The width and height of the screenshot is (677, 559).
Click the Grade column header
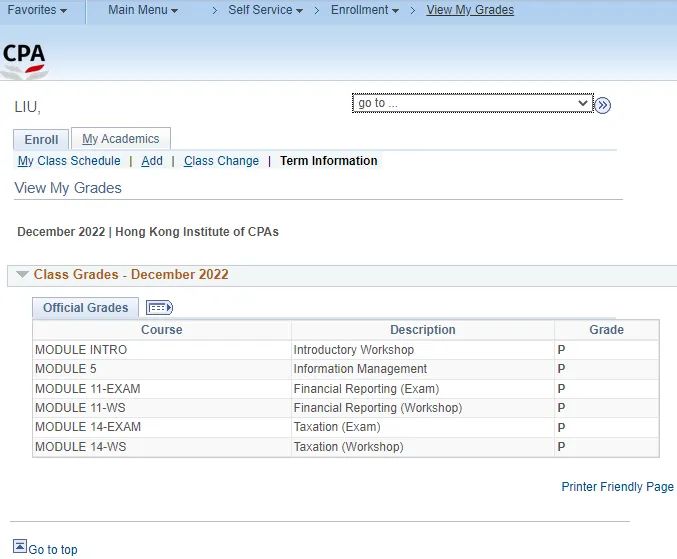[x=607, y=330]
